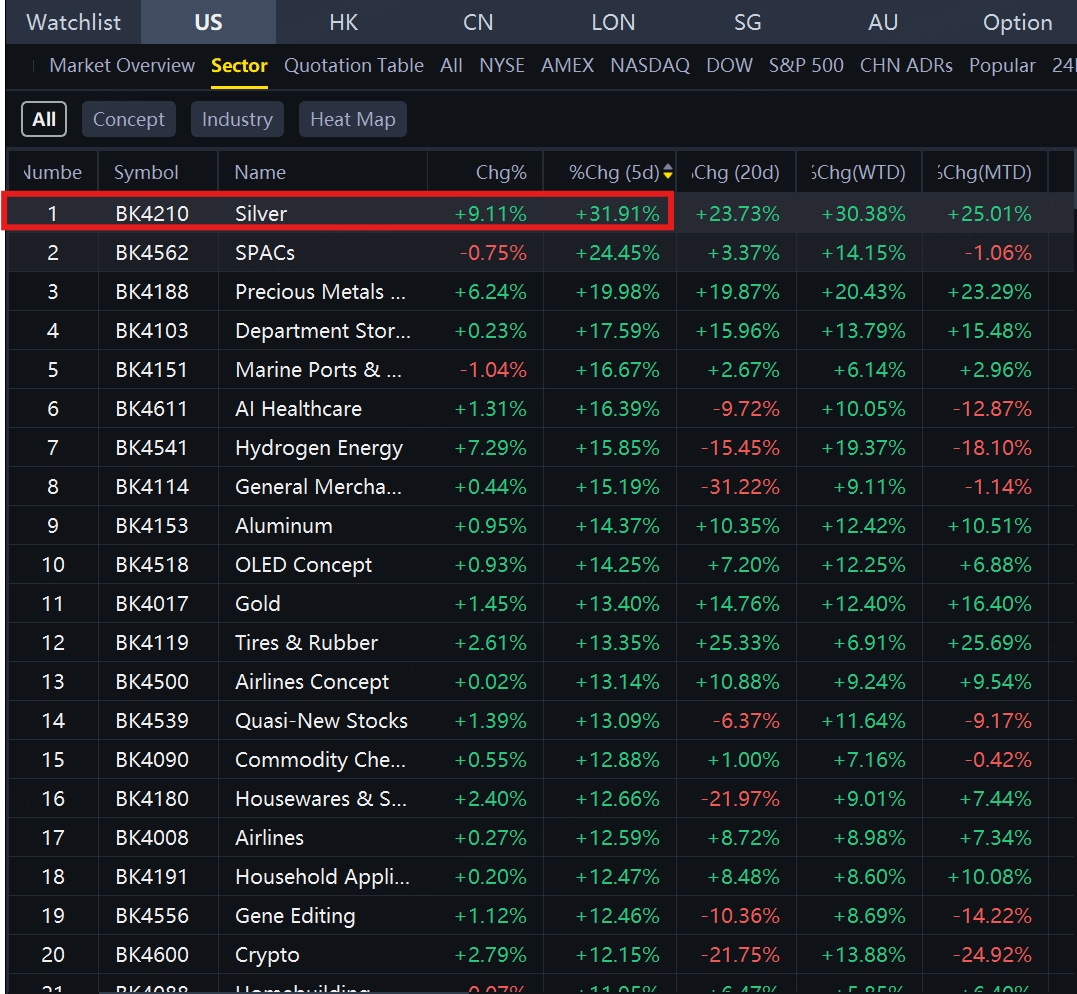
Task: Select the Hydrogen Energy sector row
Action: coord(318,448)
